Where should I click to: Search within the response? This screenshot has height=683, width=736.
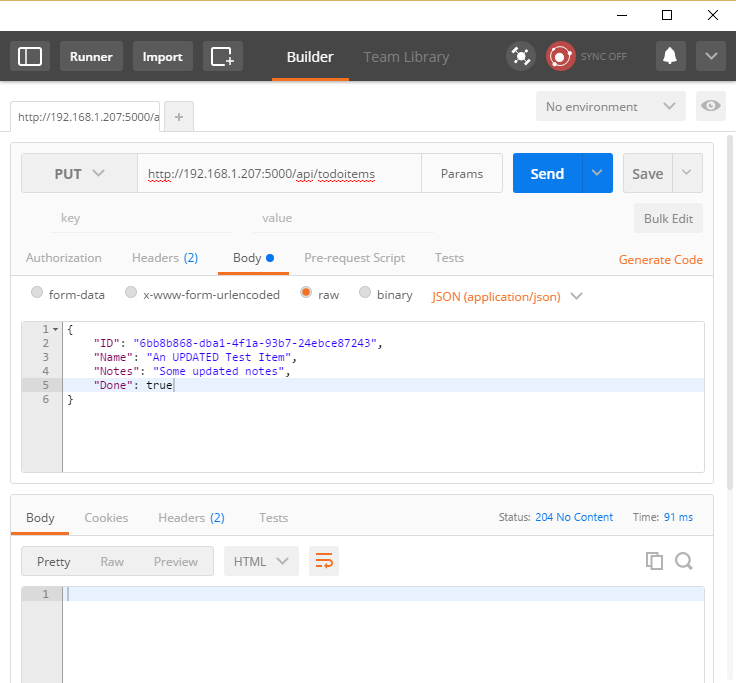click(x=684, y=561)
